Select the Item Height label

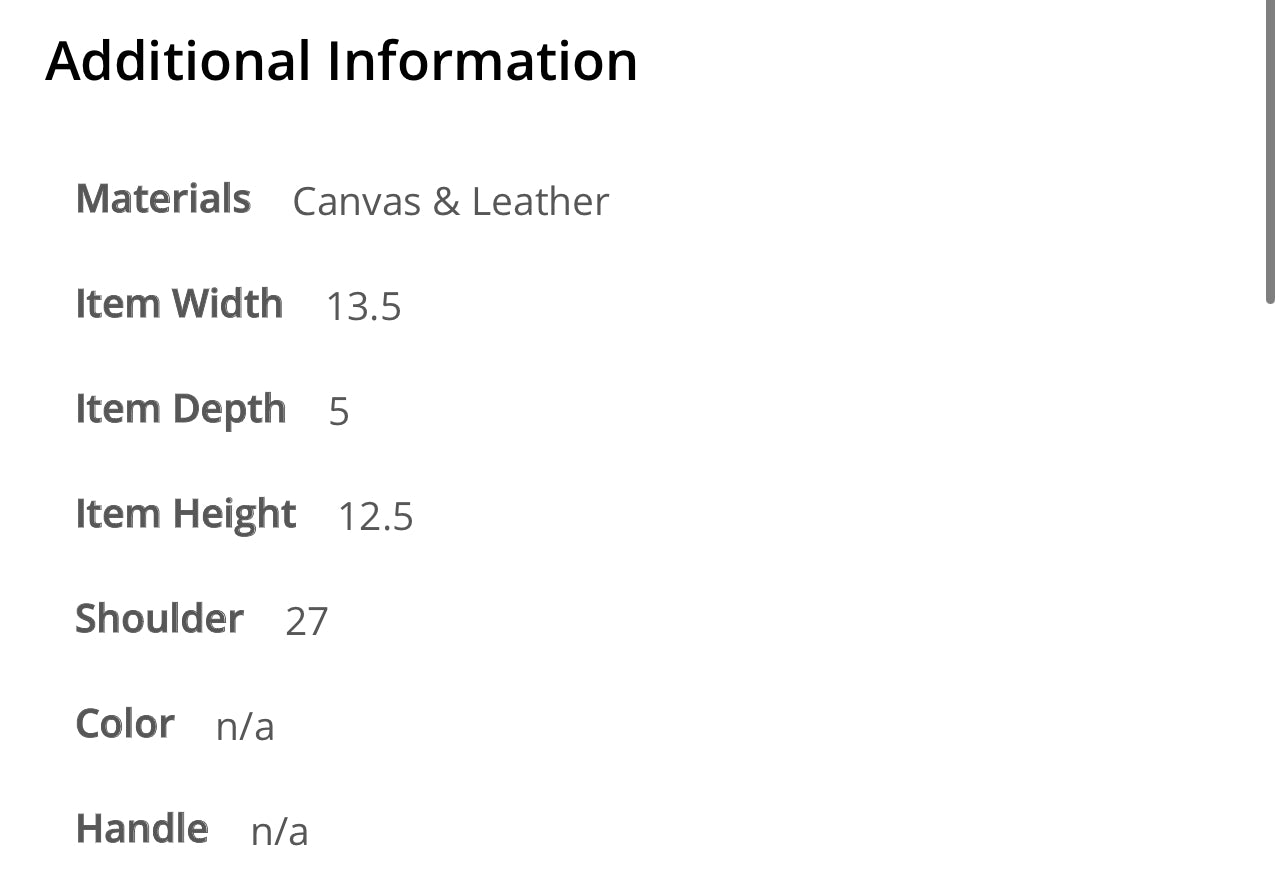[186, 515]
